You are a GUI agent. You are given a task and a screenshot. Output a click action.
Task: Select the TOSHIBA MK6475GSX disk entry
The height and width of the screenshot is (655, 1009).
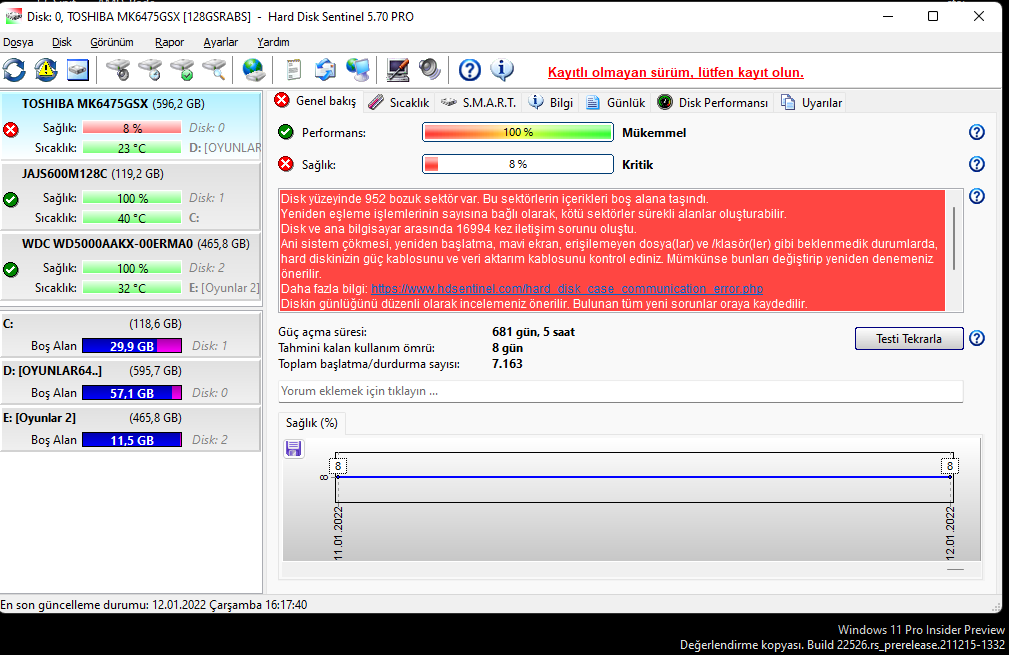pos(131,125)
